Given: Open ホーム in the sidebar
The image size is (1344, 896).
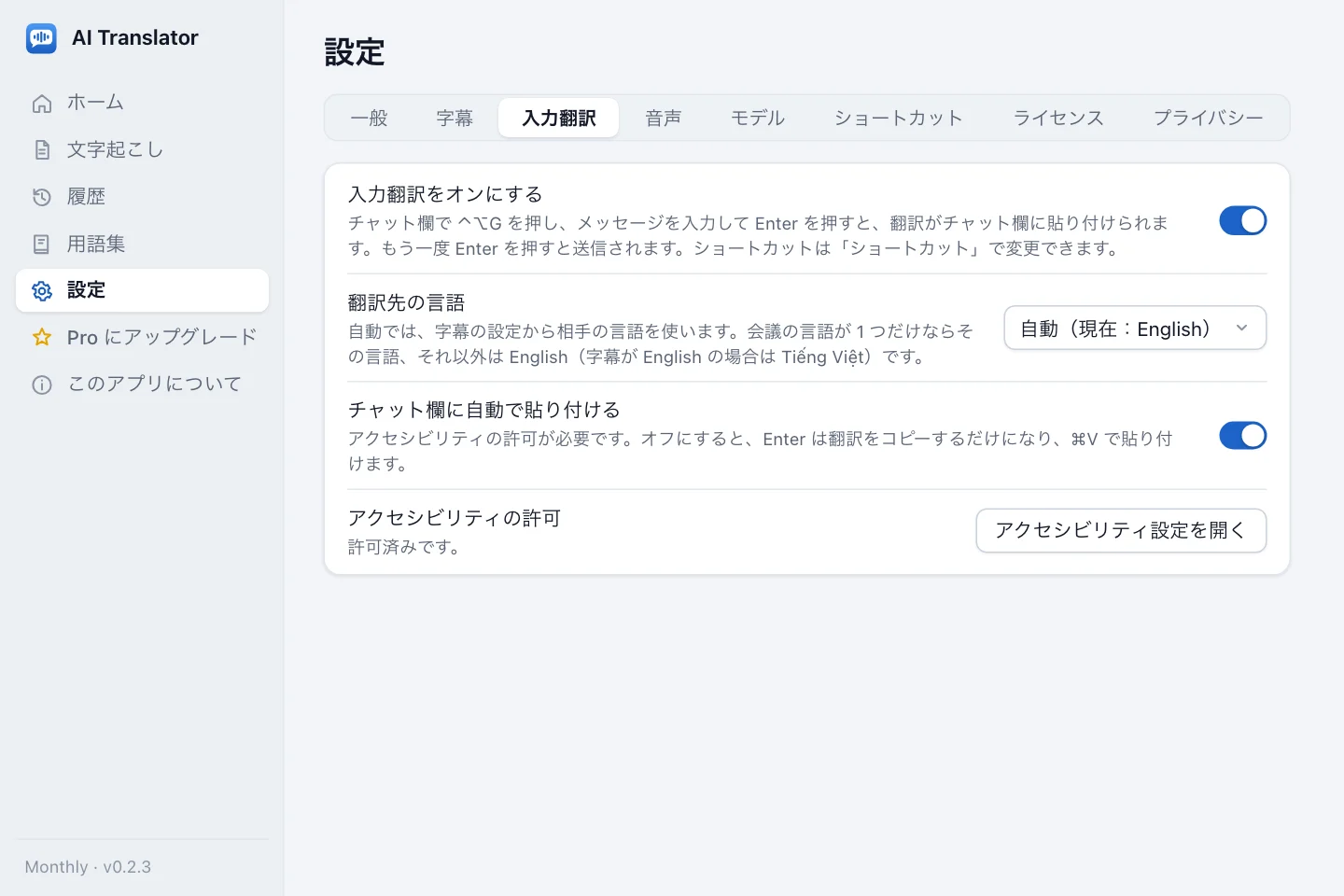Looking at the screenshot, I should pyautogui.click(x=142, y=103).
